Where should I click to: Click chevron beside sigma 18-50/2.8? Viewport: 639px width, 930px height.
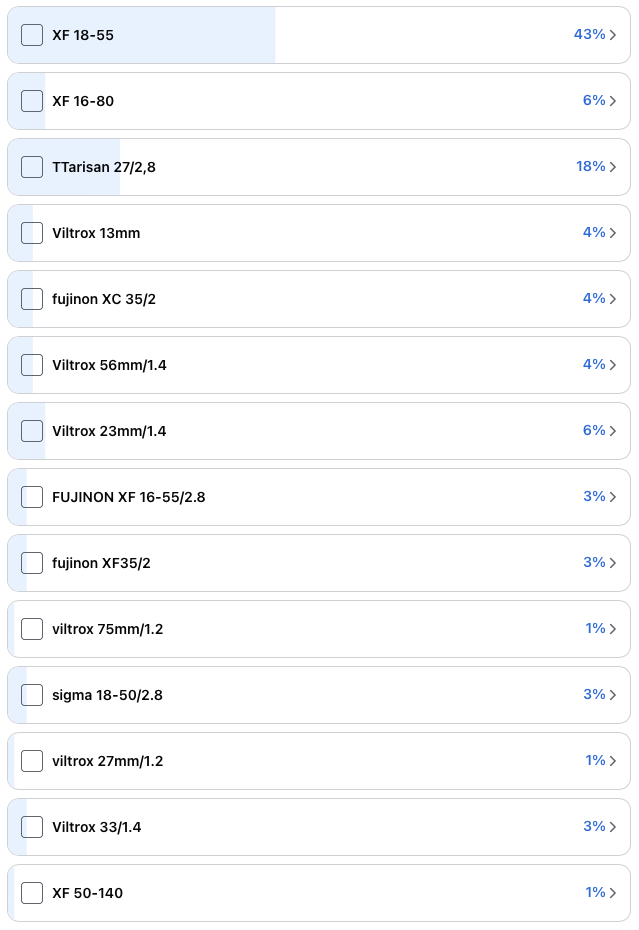click(613, 695)
